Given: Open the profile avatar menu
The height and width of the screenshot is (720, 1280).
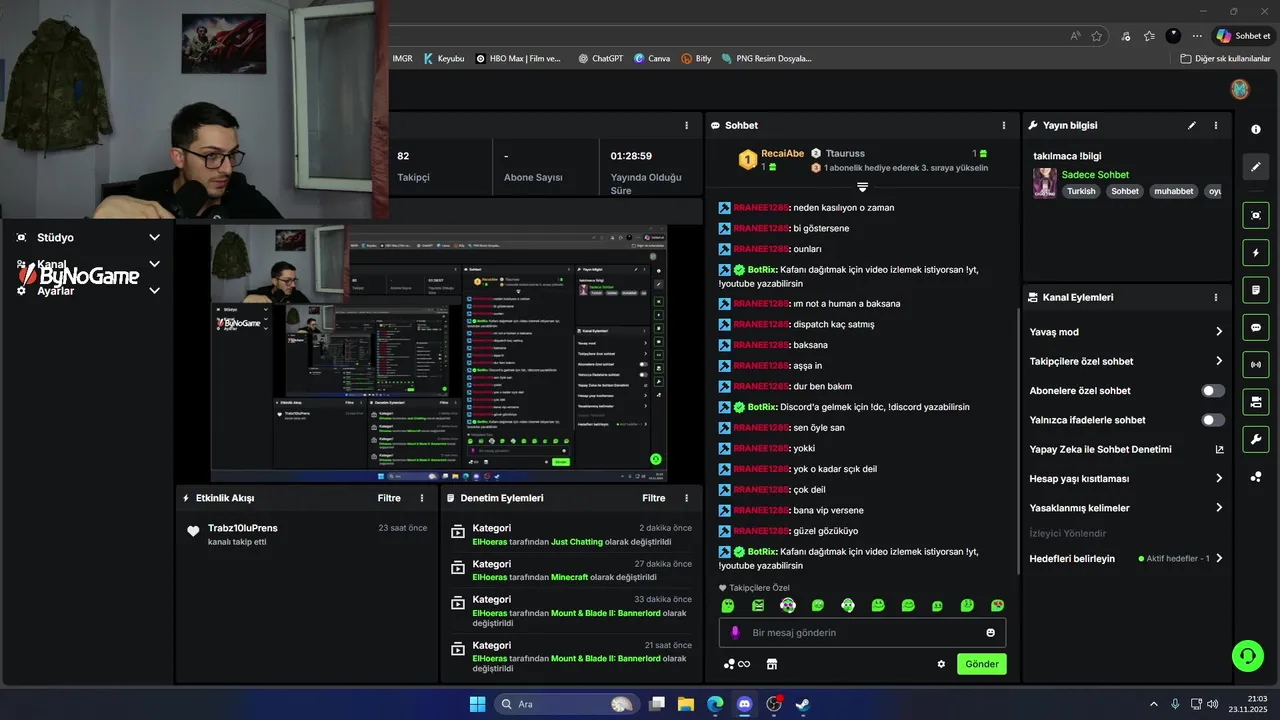Looking at the screenshot, I should point(1240,90).
